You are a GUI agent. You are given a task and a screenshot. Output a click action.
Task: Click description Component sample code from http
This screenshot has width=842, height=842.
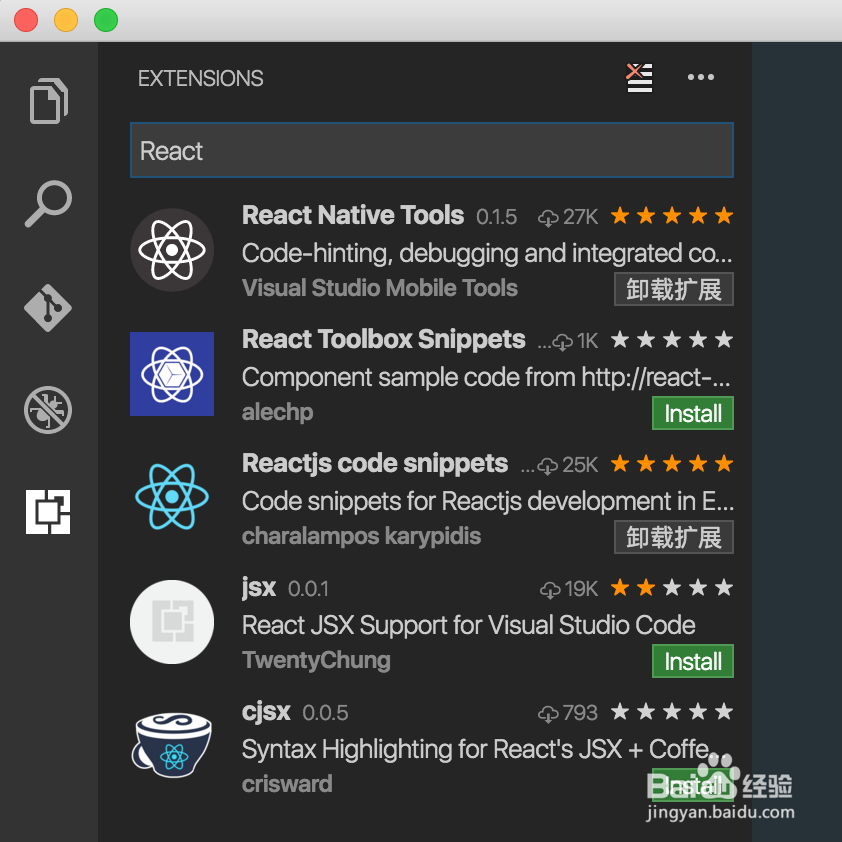coord(486,377)
